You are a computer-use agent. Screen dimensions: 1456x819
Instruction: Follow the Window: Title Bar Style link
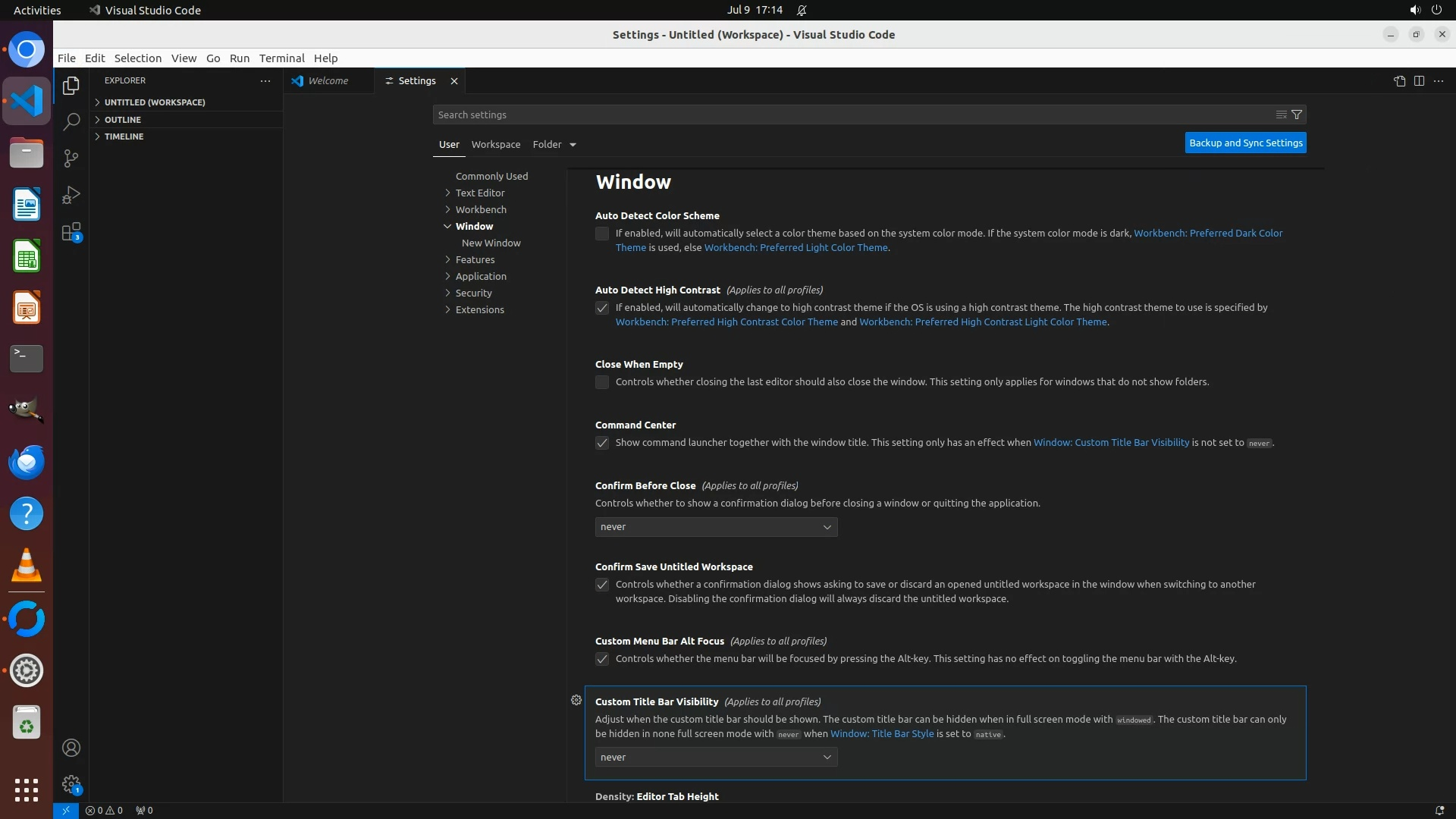tap(882, 734)
